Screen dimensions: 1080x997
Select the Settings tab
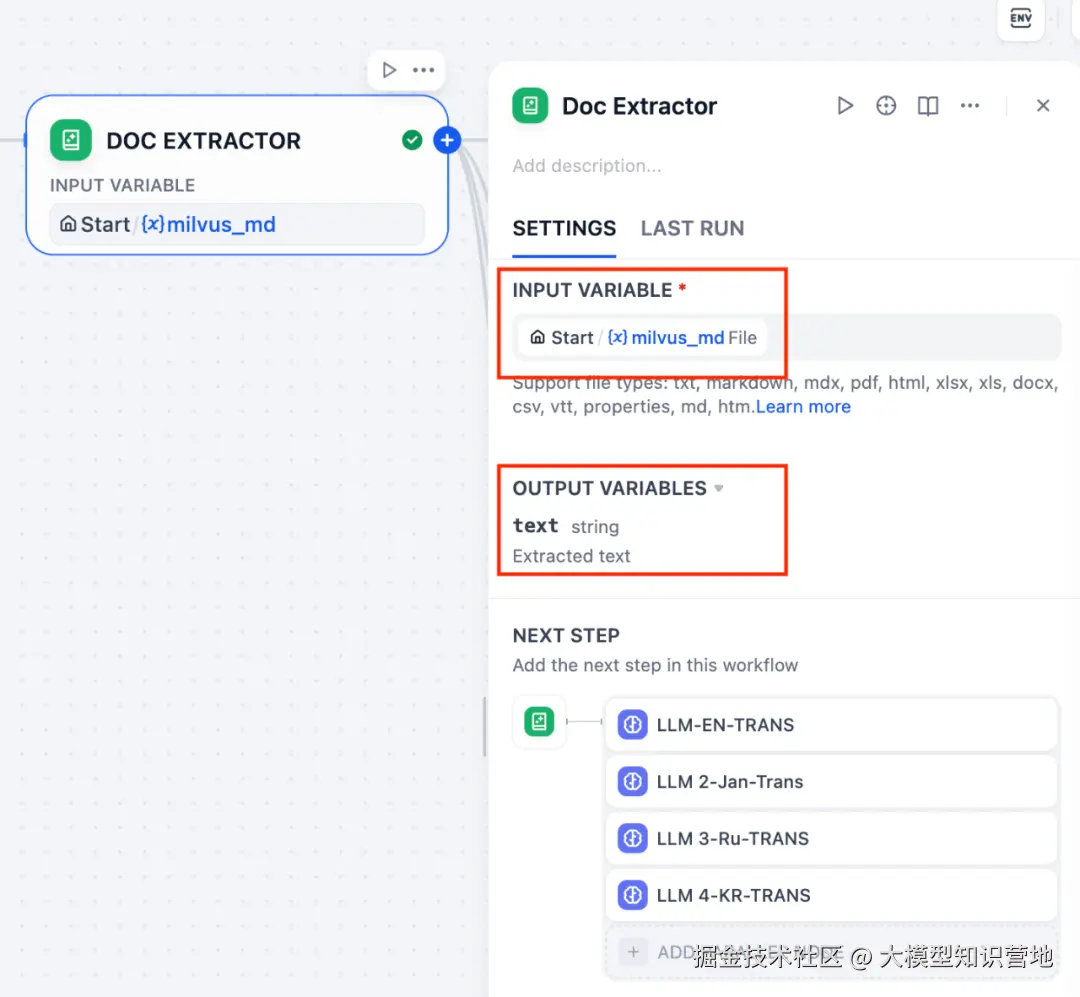pyautogui.click(x=564, y=228)
